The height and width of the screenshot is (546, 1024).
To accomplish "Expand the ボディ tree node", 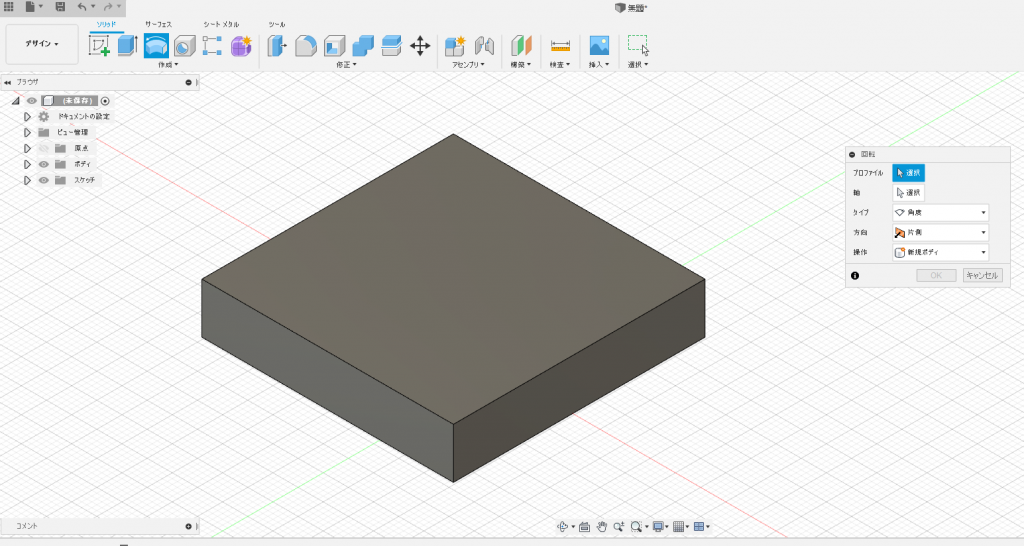I will (x=27, y=164).
